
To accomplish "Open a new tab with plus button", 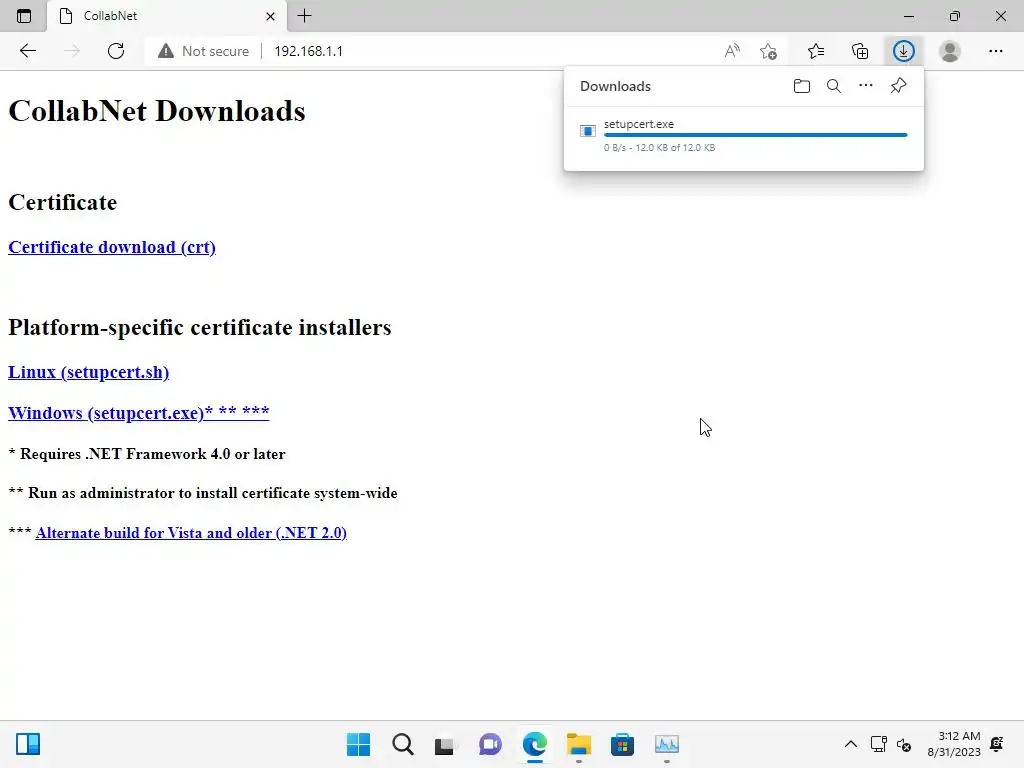I will click(304, 16).
